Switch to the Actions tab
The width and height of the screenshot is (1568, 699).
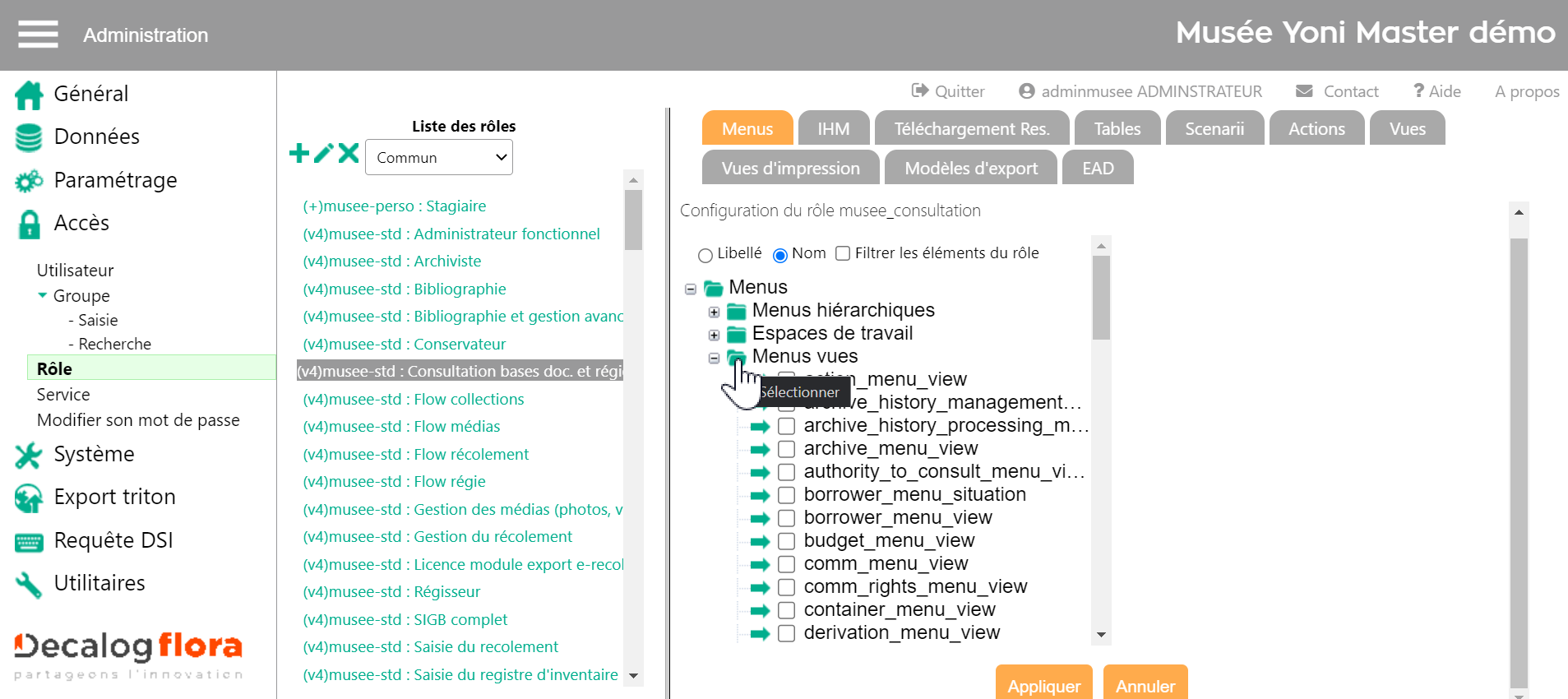pos(1316,128)
